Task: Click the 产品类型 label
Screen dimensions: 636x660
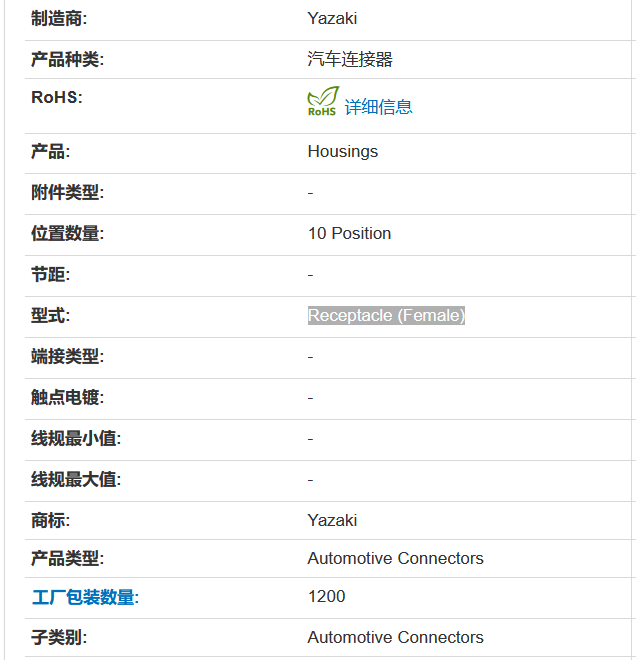Action: point(67,559)
